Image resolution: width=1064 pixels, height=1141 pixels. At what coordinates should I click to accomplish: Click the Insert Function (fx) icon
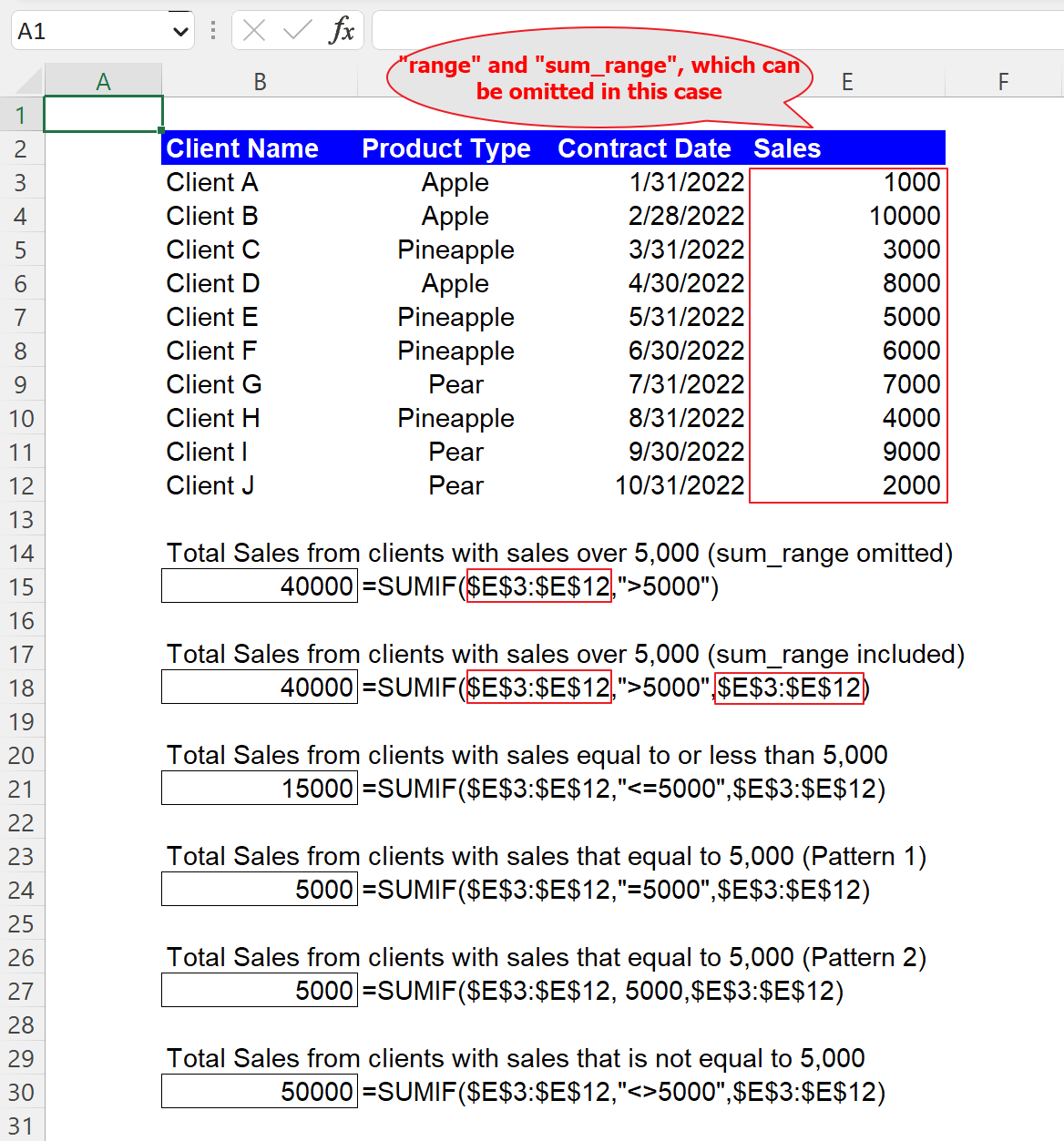click(x=343, y=29)
